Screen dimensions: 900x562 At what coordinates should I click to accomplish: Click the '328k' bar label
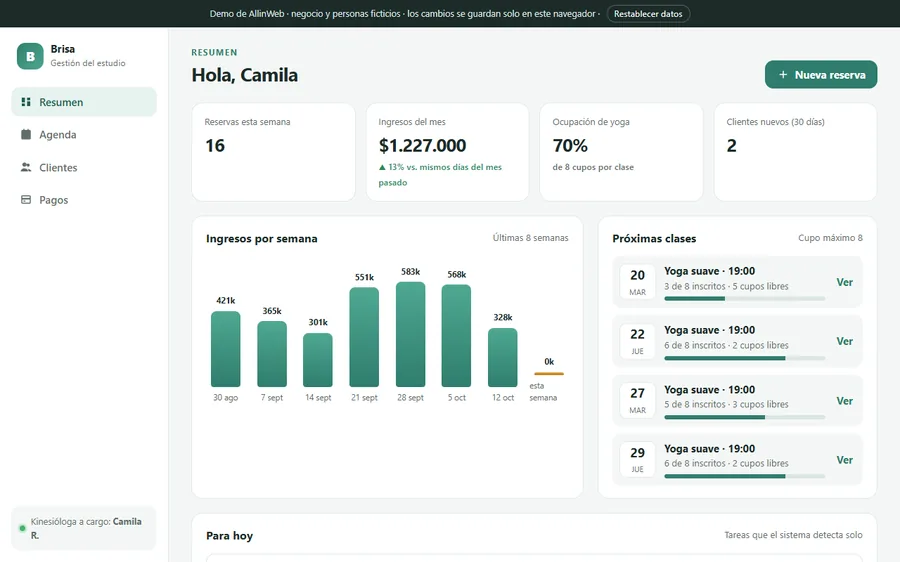tap(503, 317)
